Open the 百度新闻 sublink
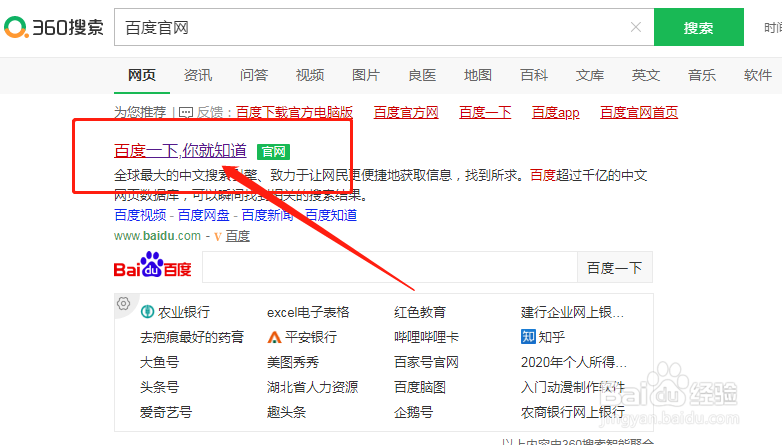Screen dimensions: 782x445 click(x=267, y=215)
